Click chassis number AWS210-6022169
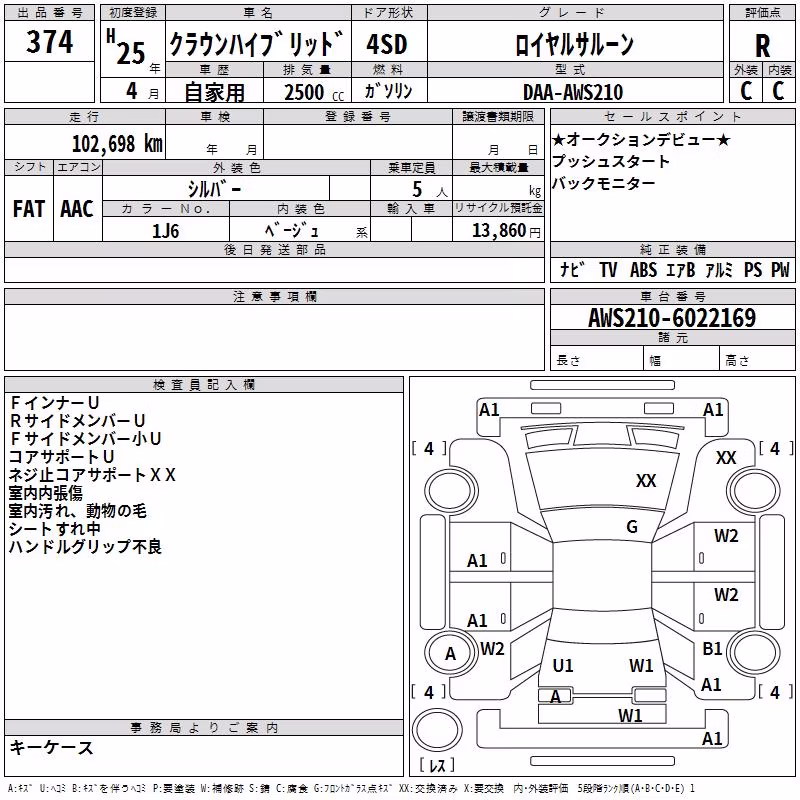 pyautogui.click(x=672, y=318)
